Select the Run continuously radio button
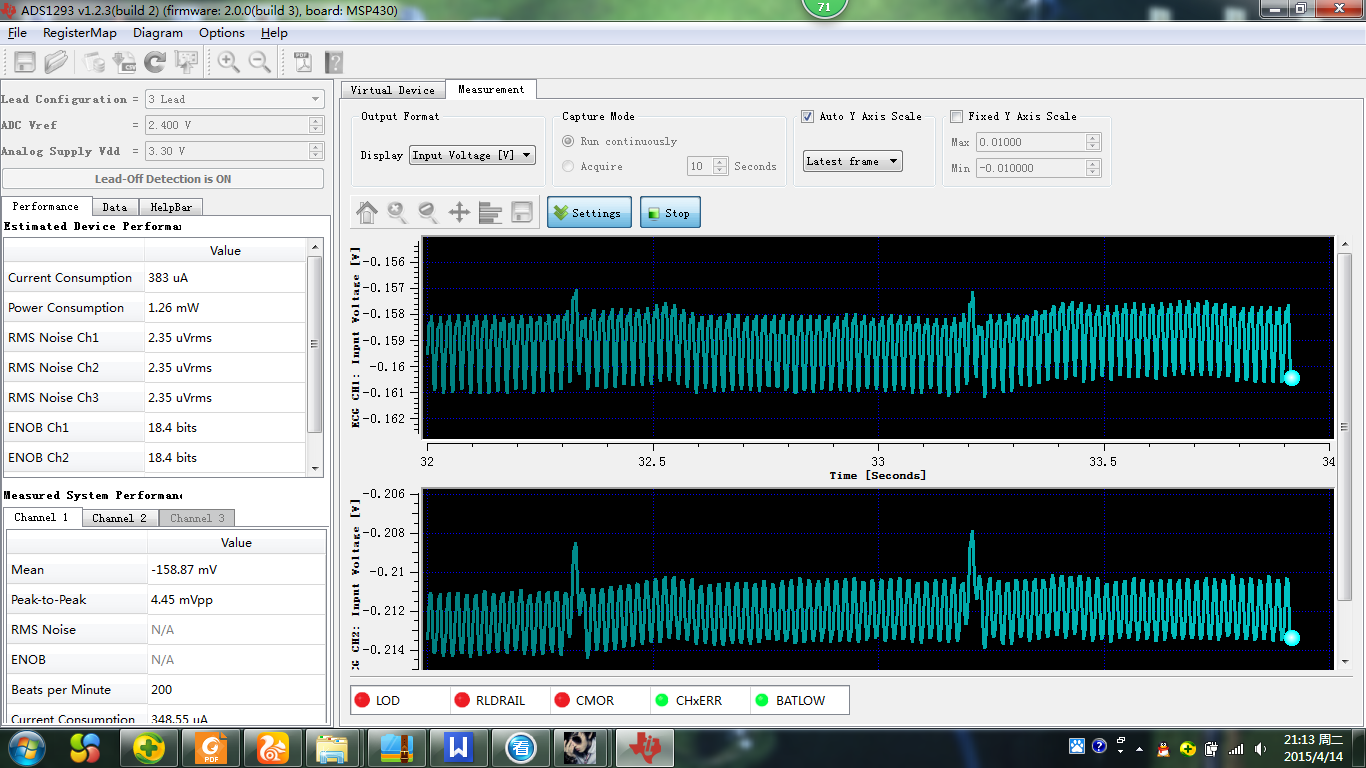 568,142
